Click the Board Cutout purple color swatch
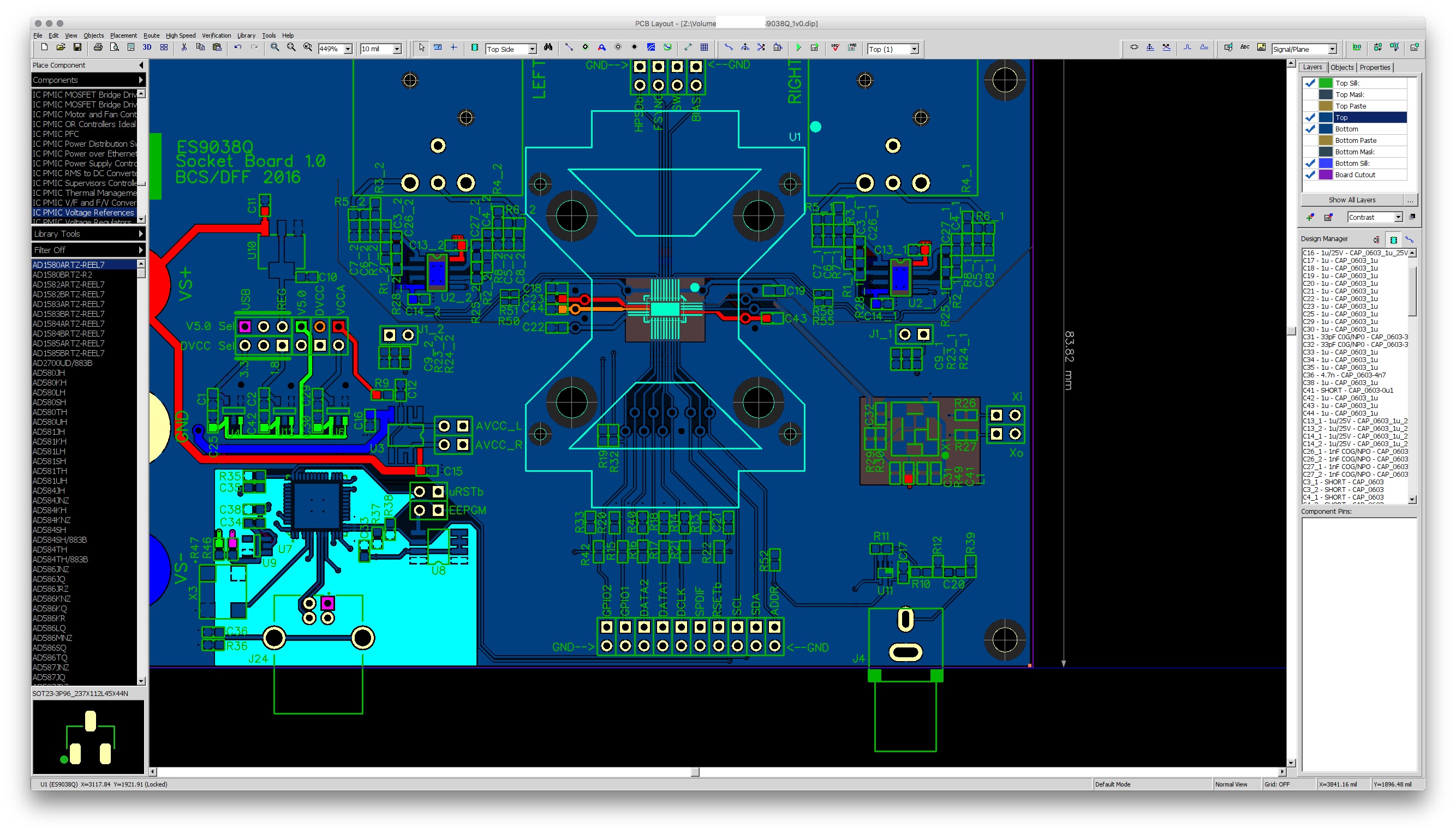1456x834 pixels. tap(1326, 175)
